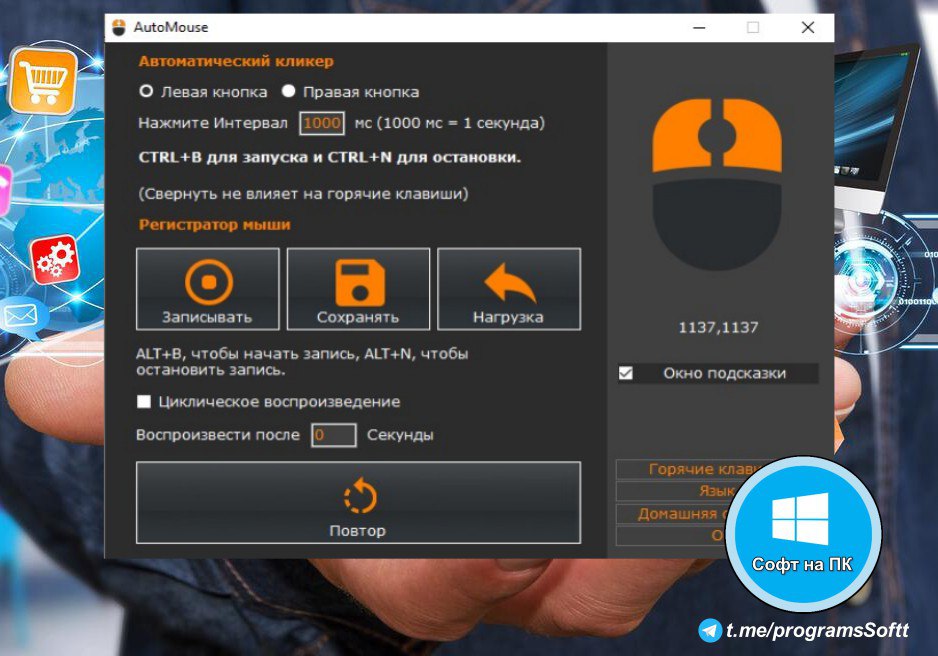Click the large orange mouse logo
Image resolution: width=938 pixels, height=656 pixels.
point(717,187)
